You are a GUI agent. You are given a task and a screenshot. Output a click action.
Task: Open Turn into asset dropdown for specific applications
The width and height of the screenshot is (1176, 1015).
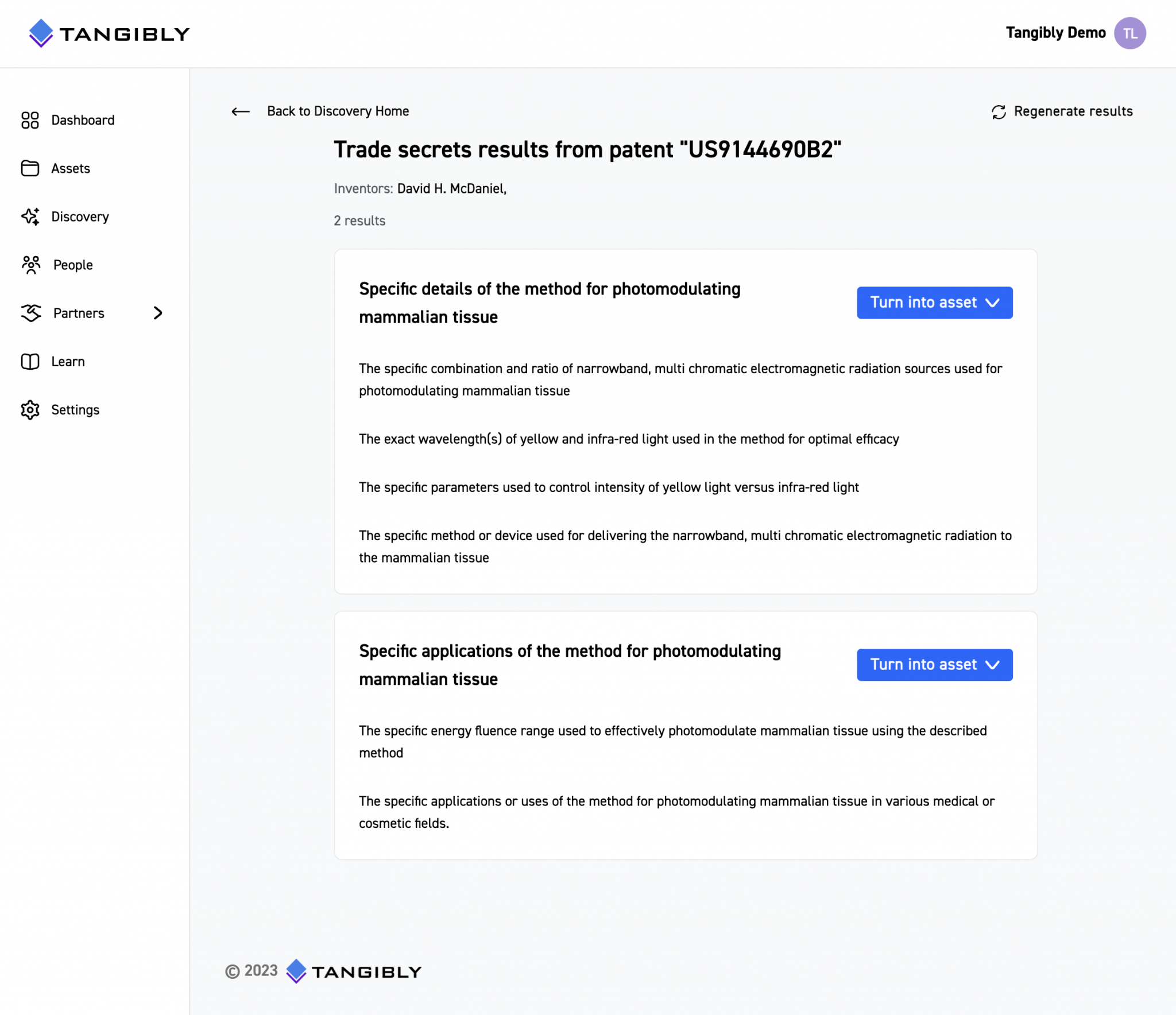[x=934, y=665]
